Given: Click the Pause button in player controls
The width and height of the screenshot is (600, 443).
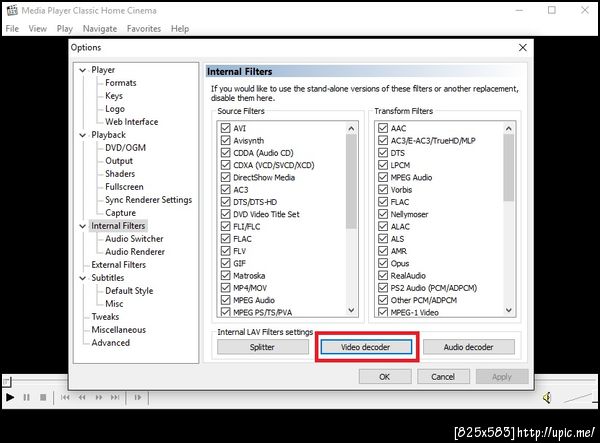Looking at the screenshot, I should pyautogui.click(x=26, y=397).
